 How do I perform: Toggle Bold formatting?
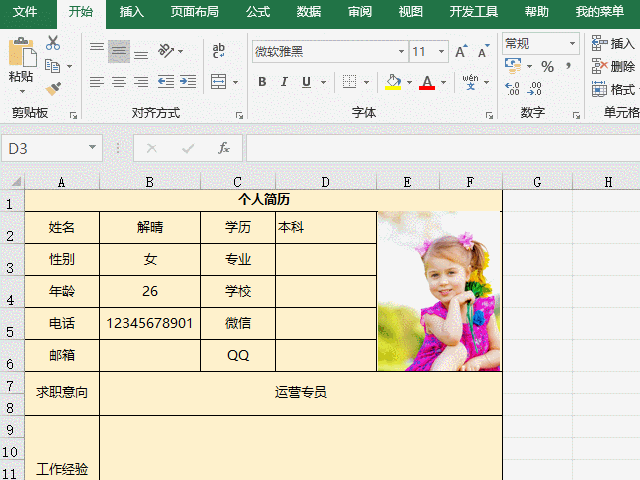click(x=262, y=82)
